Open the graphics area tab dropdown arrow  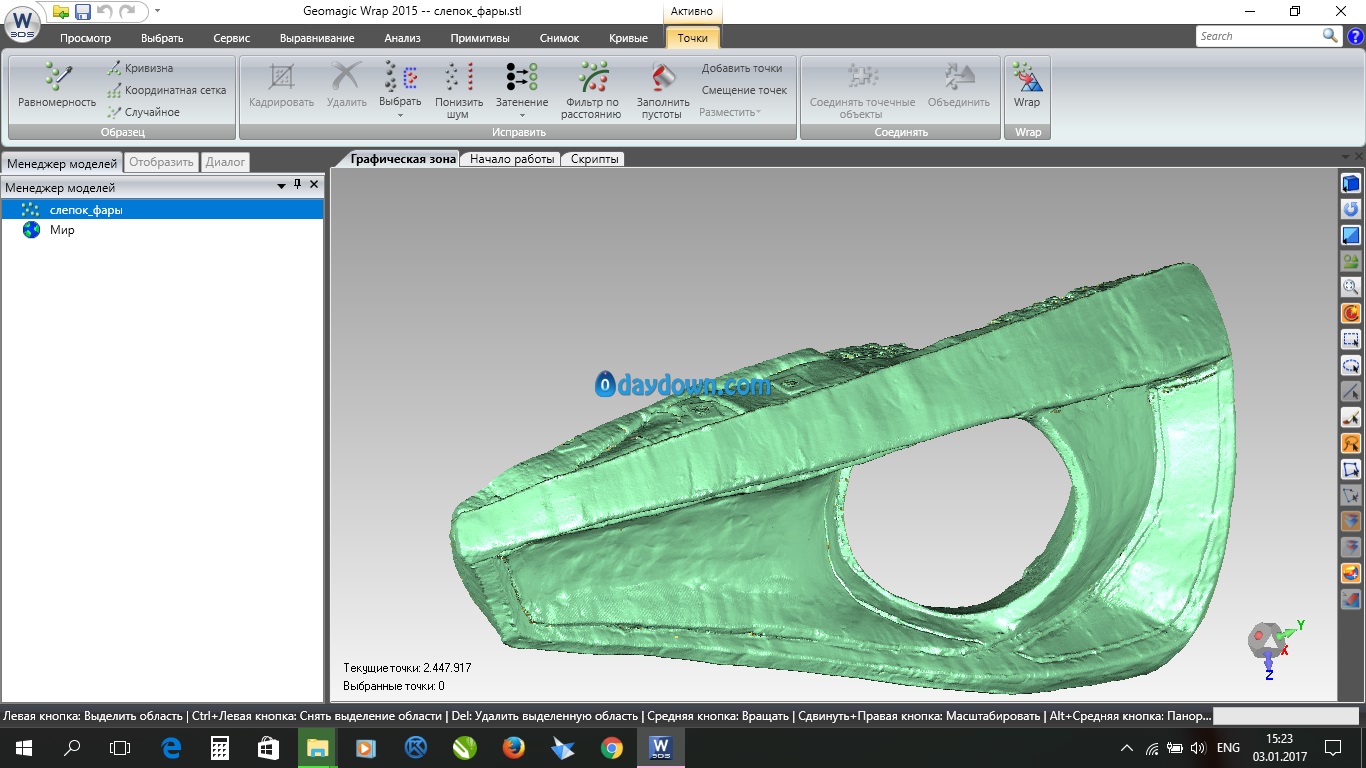[x=1345, y=158]
